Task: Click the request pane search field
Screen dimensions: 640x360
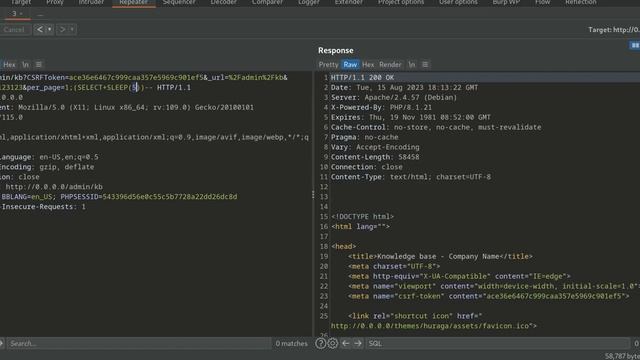Action: click(139, 343)
